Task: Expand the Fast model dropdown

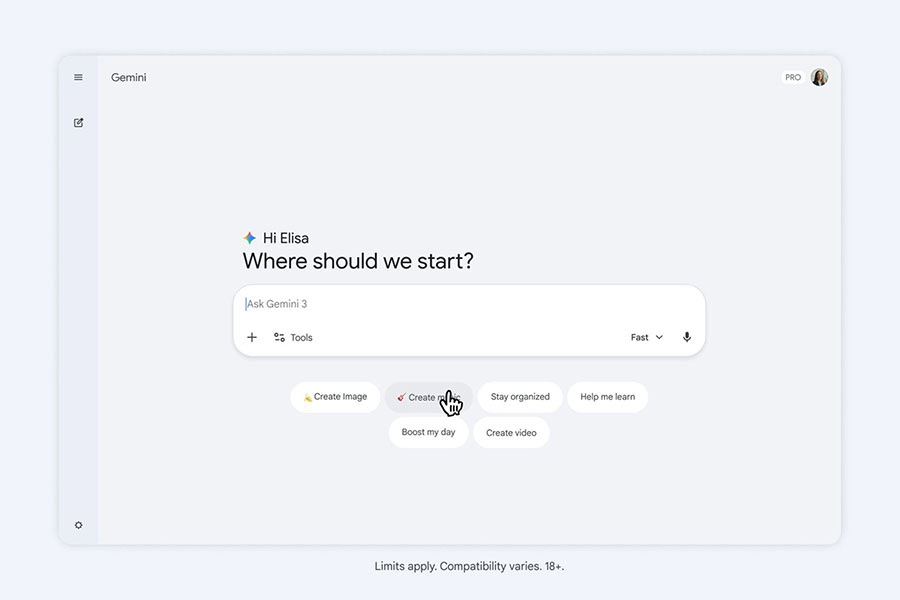Action: click(x=647, y=337)
